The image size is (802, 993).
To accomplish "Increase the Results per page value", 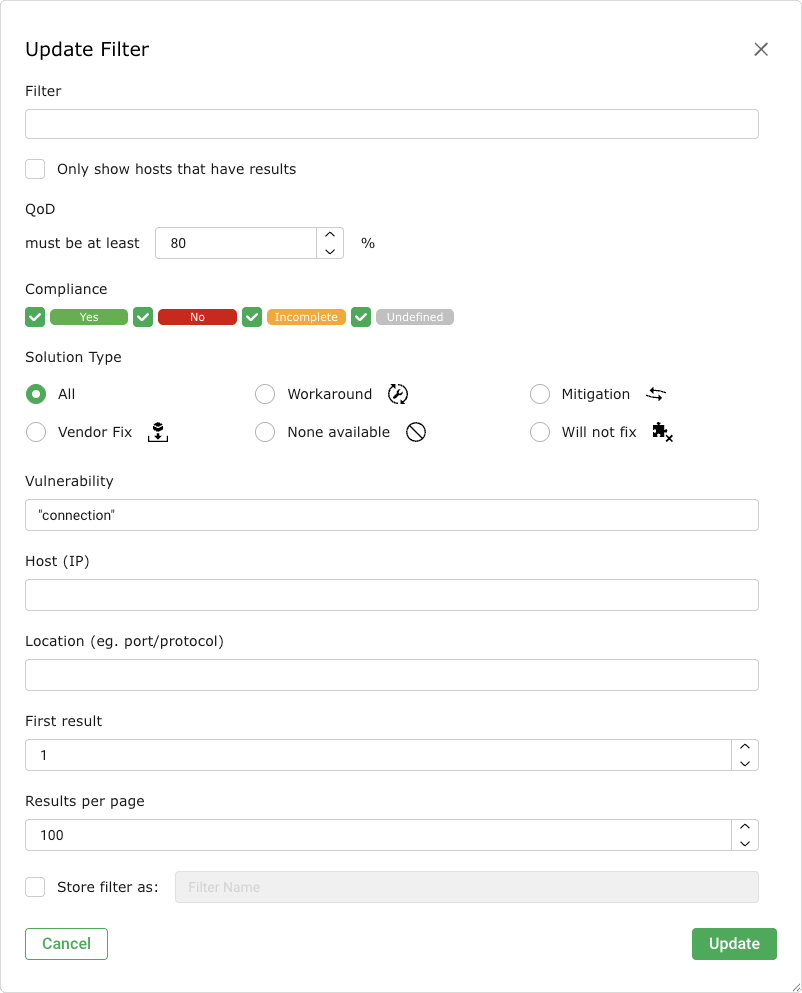I will [744, 827].
